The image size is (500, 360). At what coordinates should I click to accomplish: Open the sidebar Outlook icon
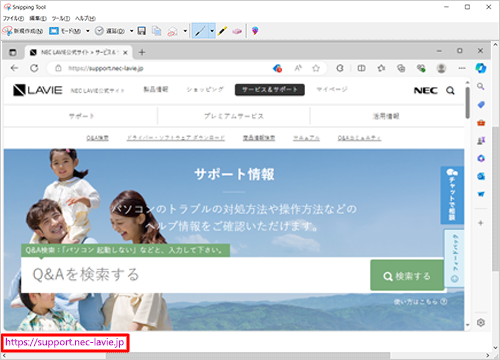pos(481,176)
